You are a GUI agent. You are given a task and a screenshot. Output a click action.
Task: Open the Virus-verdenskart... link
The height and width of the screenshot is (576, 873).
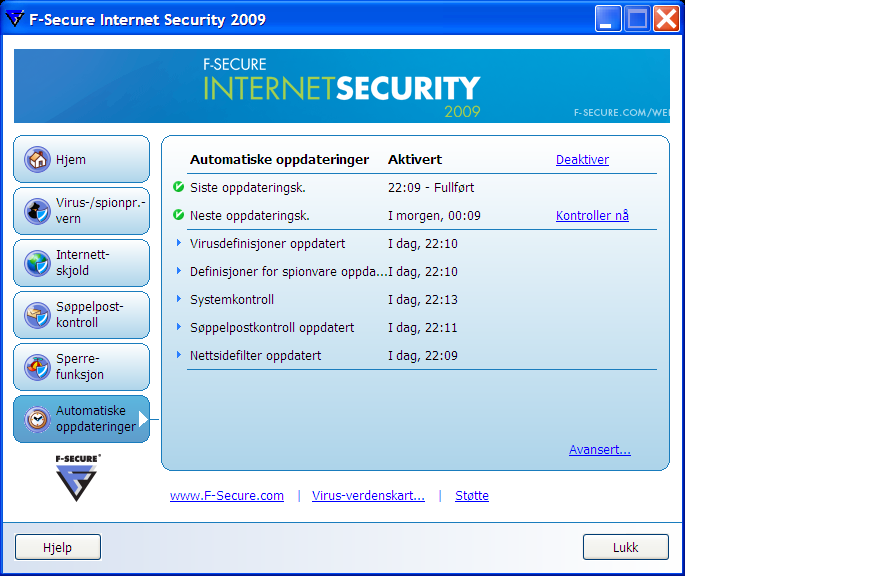click(x=368, y=496)
